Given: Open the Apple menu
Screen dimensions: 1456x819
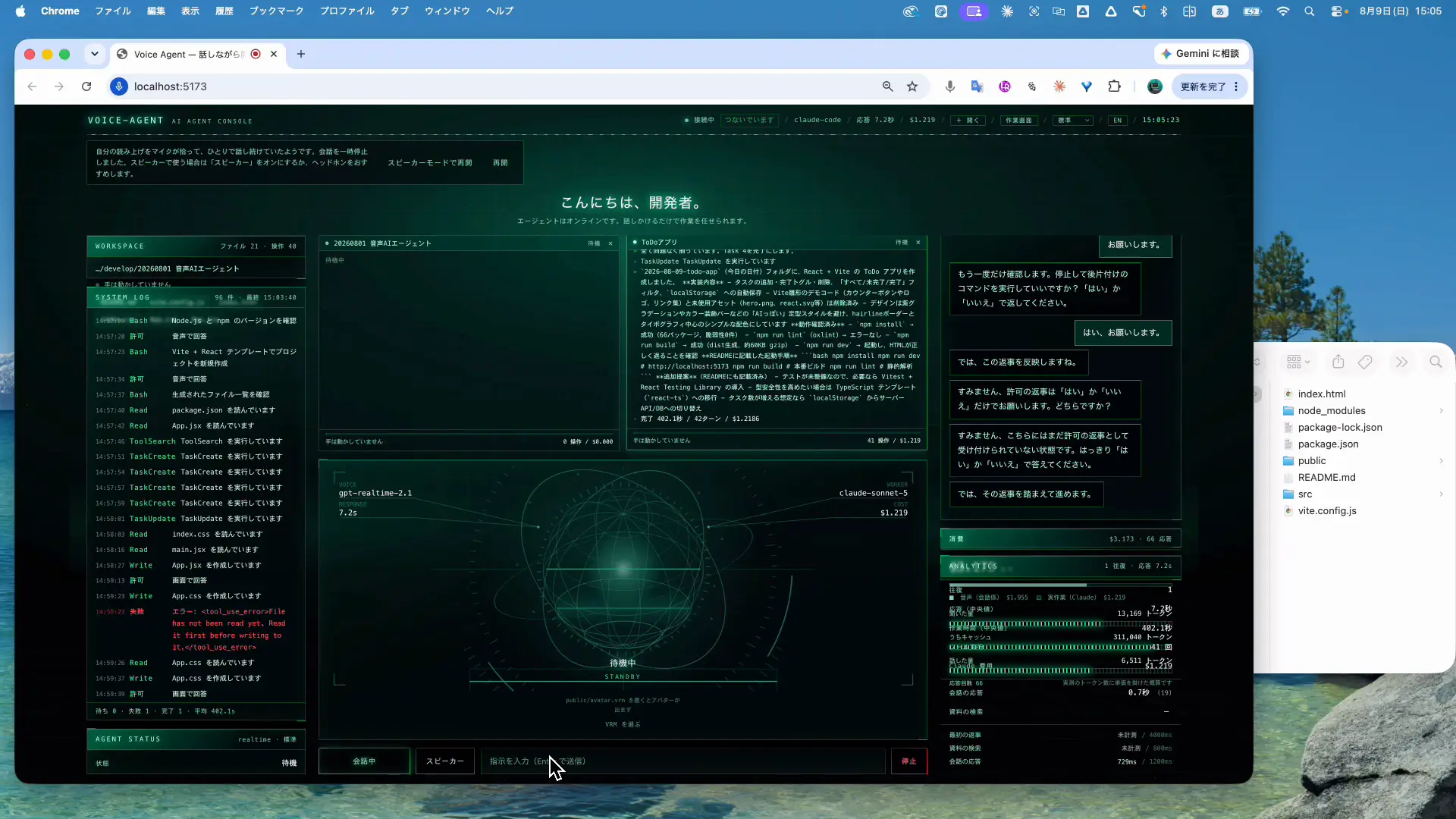Looking at the screenshot, I should tap(20, 11).
